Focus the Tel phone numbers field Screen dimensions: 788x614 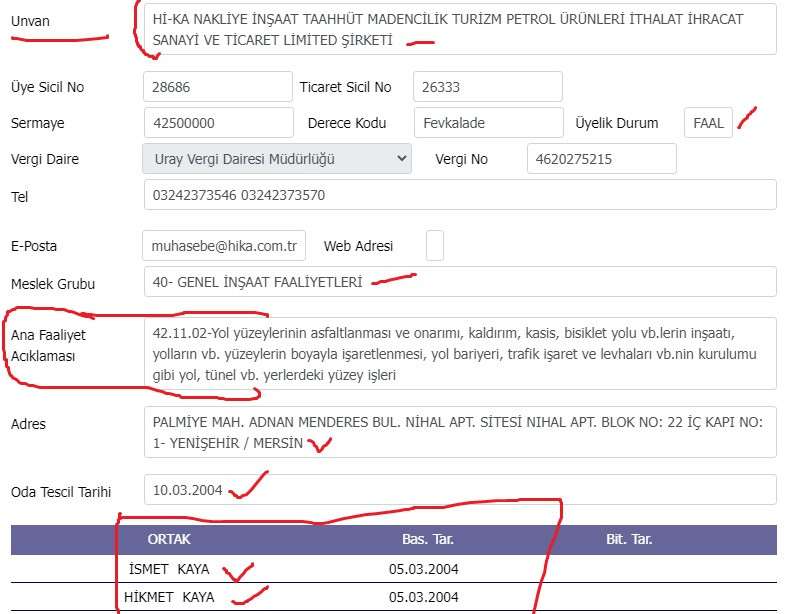coord(460,195)
